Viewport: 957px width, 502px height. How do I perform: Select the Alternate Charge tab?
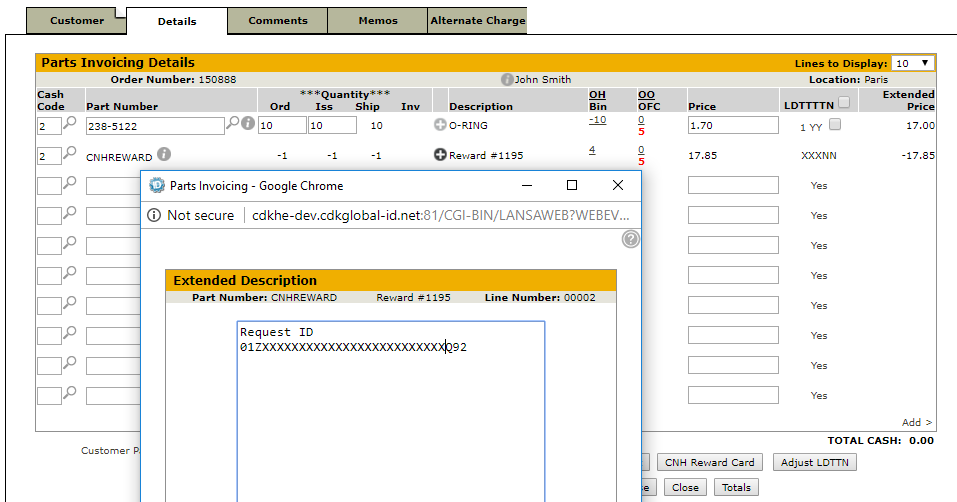477,20
